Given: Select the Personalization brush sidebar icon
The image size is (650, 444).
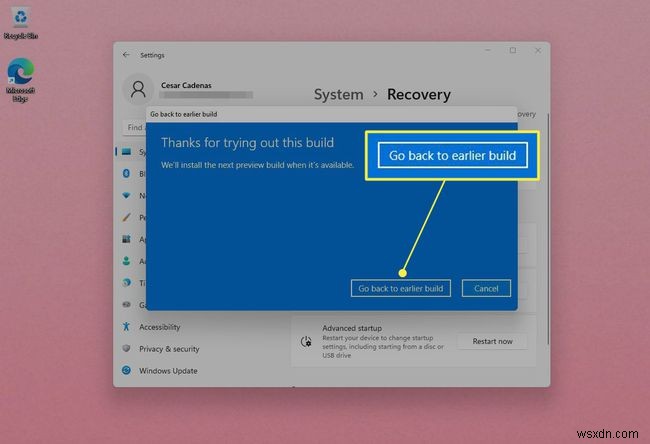Looking at the screenshot, I should point(126,217).
